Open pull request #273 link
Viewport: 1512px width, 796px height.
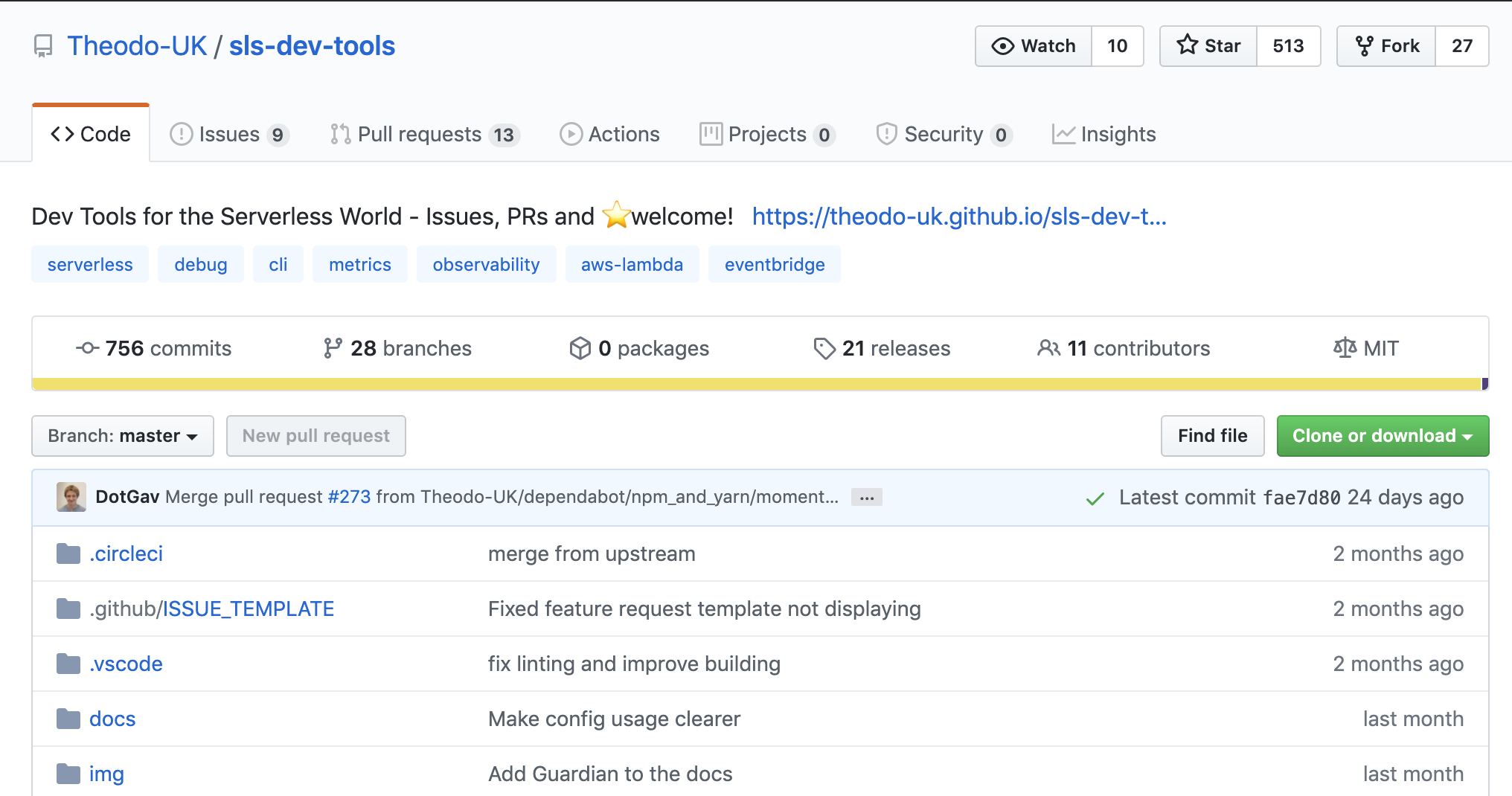(x=349, y=497)
